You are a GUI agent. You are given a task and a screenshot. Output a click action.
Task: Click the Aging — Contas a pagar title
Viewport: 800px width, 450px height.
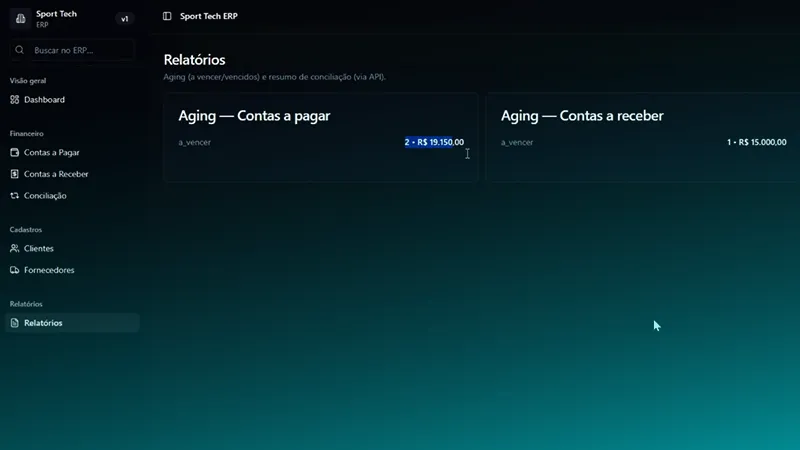tap(254, 116)
